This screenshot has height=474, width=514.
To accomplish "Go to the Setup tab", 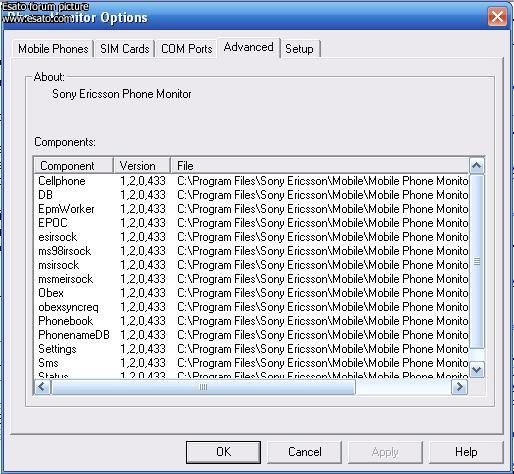I will click(299, 49).
